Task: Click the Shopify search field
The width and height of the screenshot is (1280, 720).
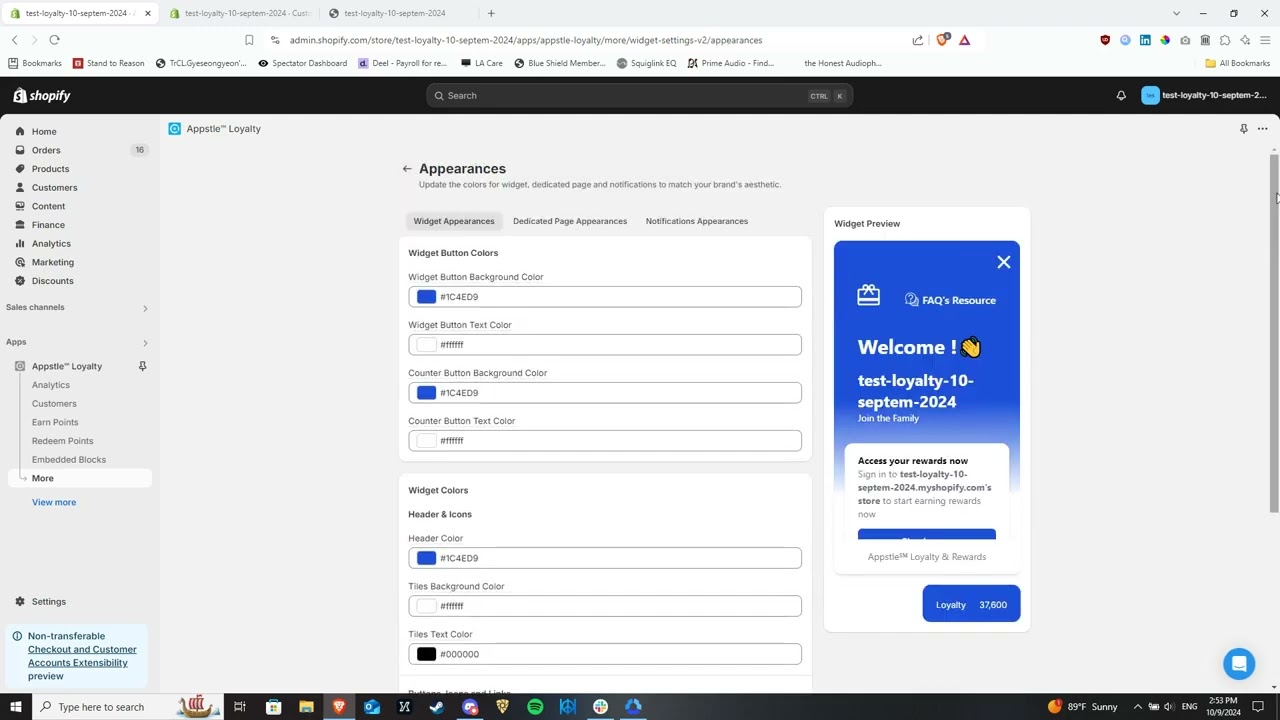Action: tap(640, 96)
